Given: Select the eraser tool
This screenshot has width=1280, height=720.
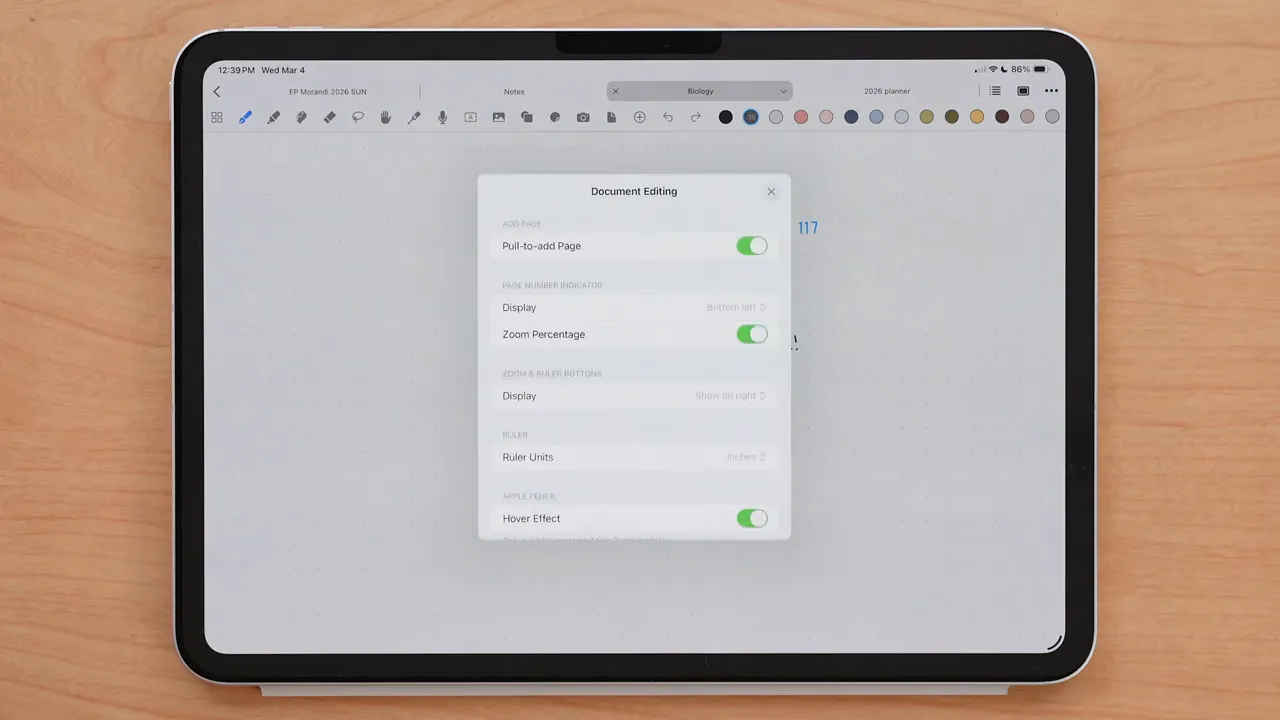Looking at the screenshot, I should [329, 117].
